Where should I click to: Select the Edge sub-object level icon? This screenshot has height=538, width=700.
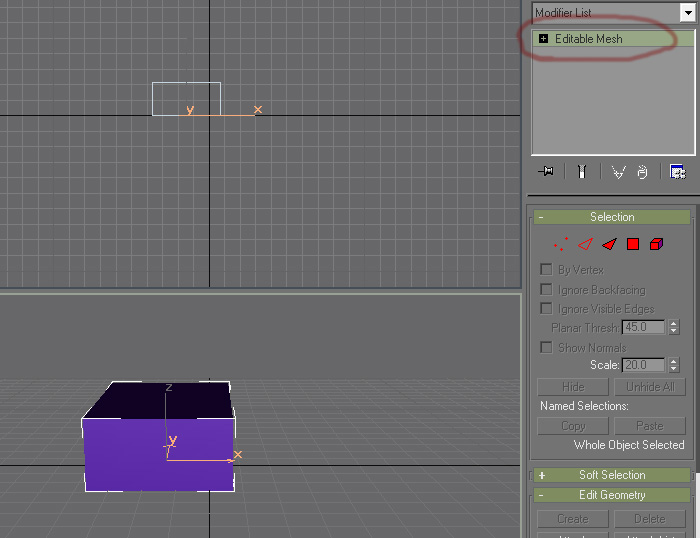pos(585,244)
